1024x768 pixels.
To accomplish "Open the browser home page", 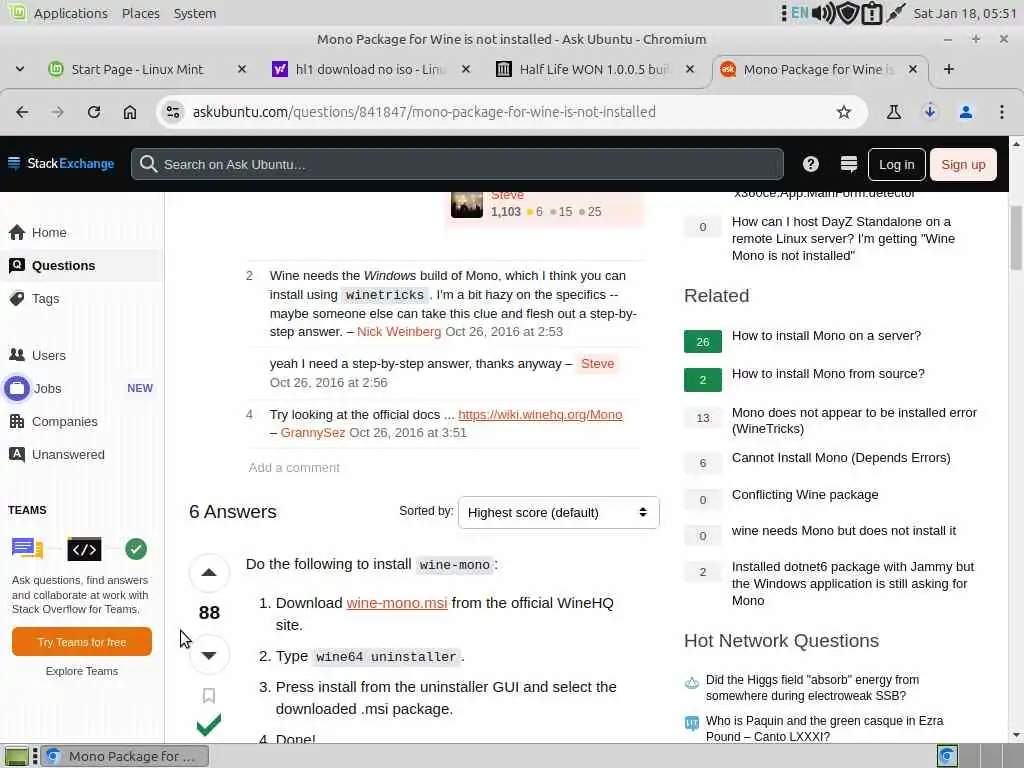I will point(130,112).
